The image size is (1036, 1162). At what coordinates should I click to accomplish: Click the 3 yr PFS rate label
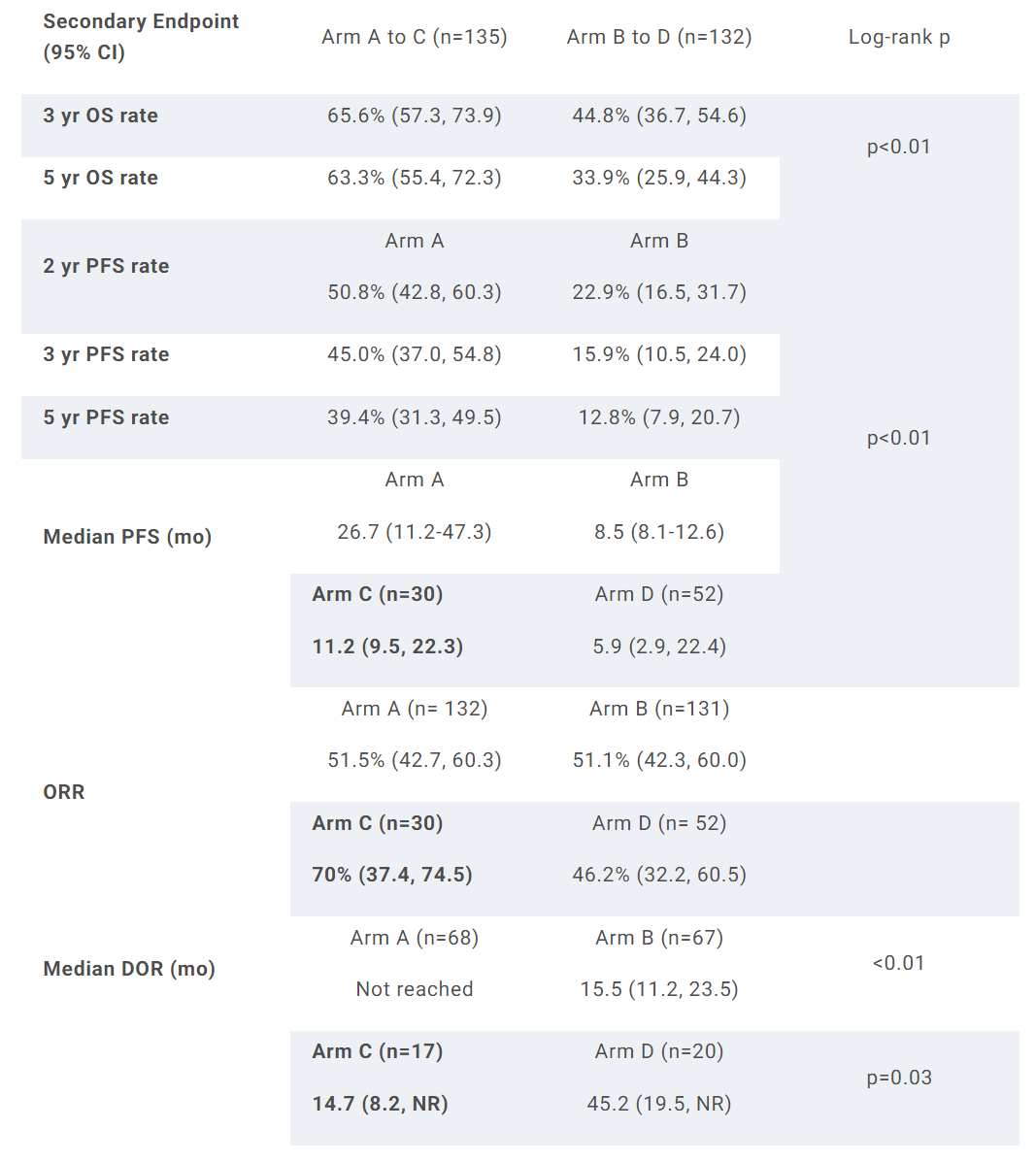(x=106, y=354)
